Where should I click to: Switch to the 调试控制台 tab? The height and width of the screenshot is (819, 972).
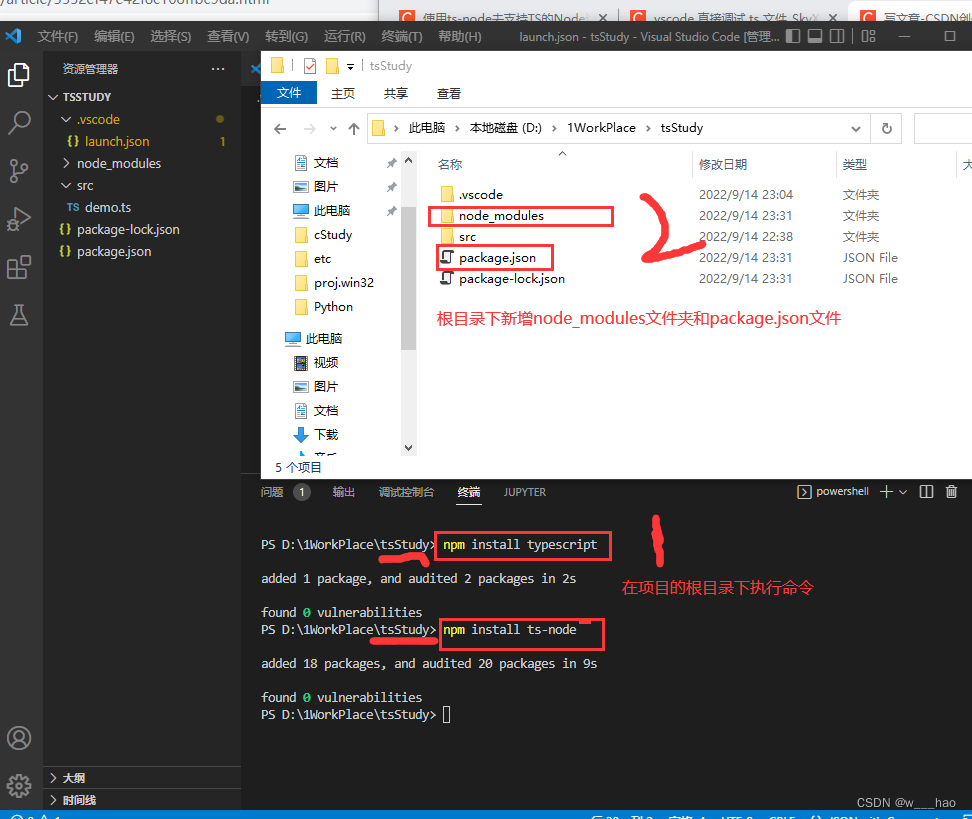406,492
